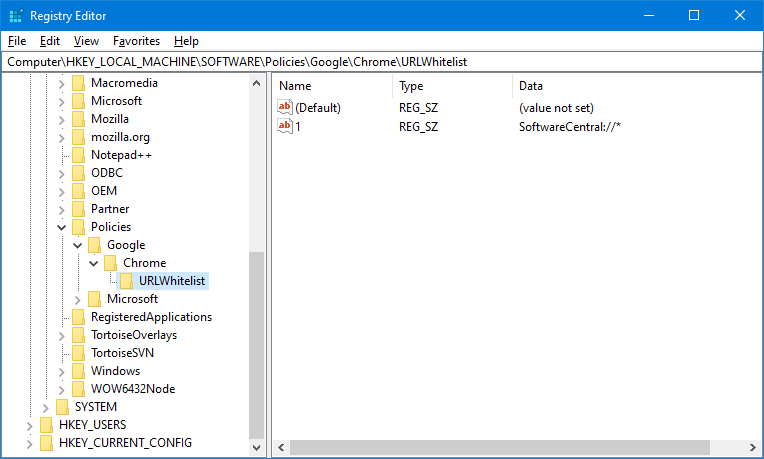
Task: Click the registry path address bar
Action: click(380, 62)
